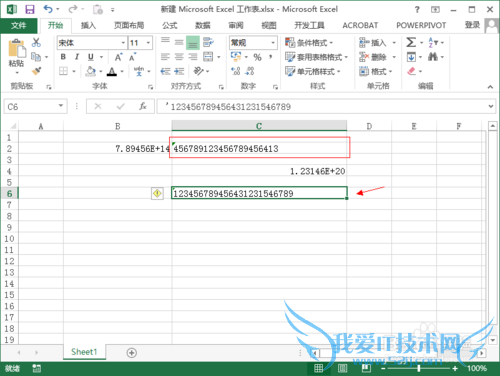Image resolution: width=500 pixels, height=376 pixels.
Task: Align cell text to the right
Action: click(x=193, y=57)
